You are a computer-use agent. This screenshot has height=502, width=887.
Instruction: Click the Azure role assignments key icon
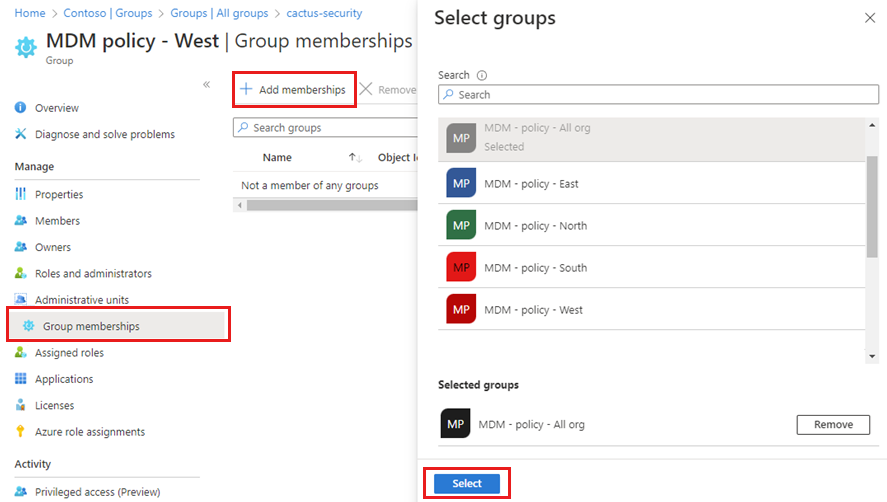[21, 432]
